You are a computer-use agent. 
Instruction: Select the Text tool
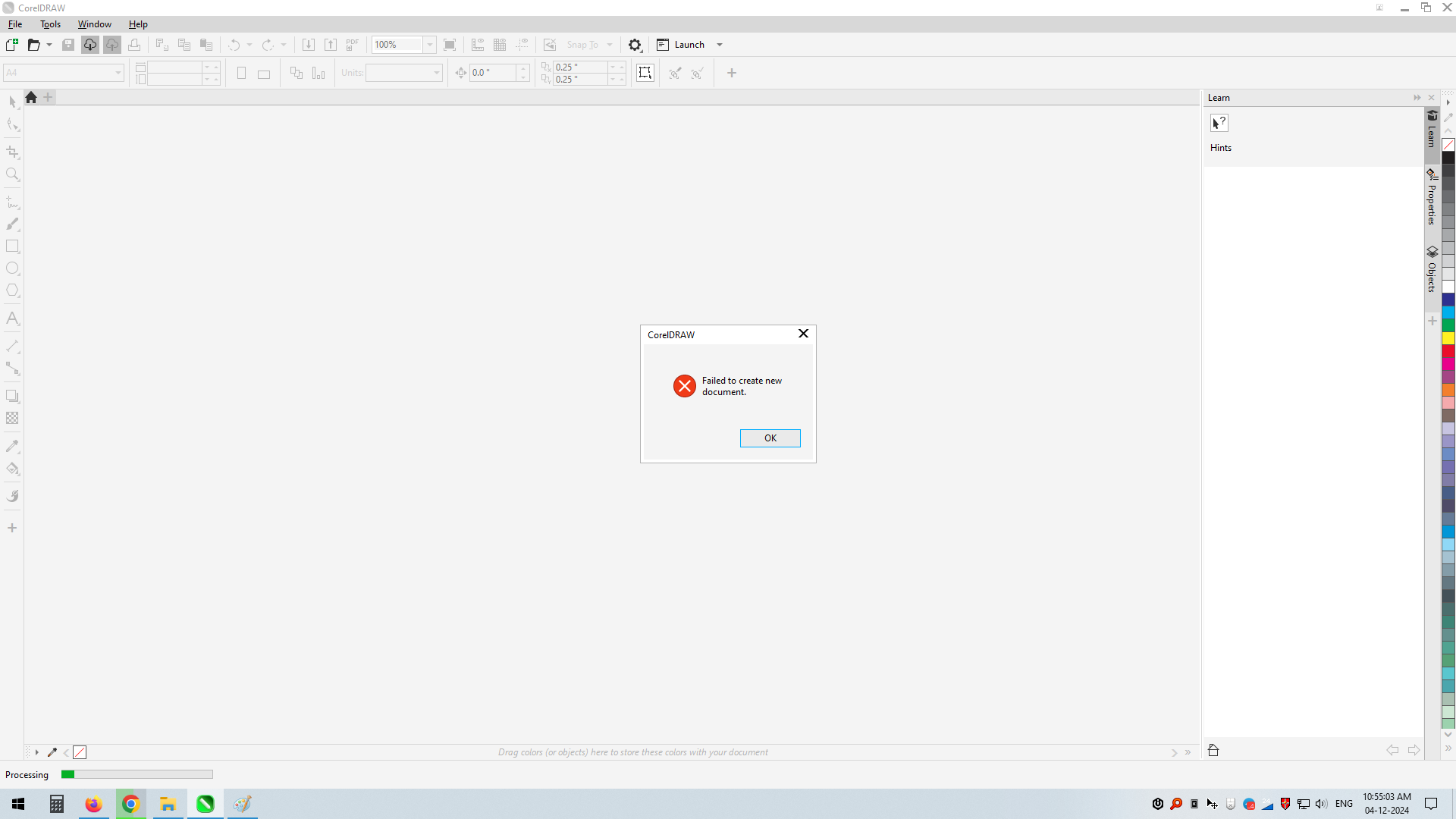(x=13, y=318)
